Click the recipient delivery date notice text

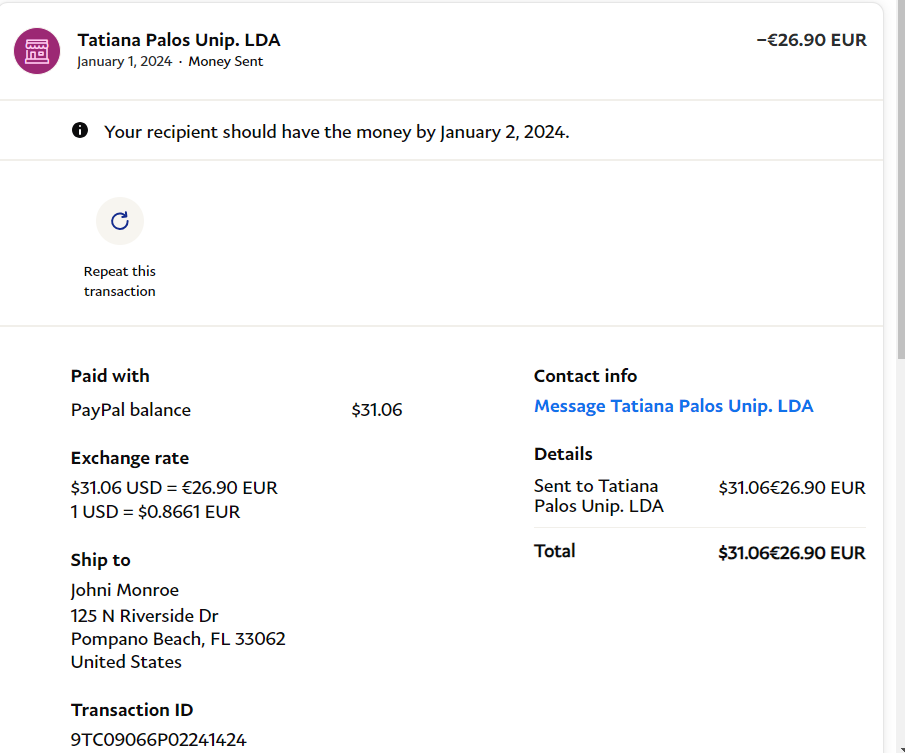tap(336, 131)
